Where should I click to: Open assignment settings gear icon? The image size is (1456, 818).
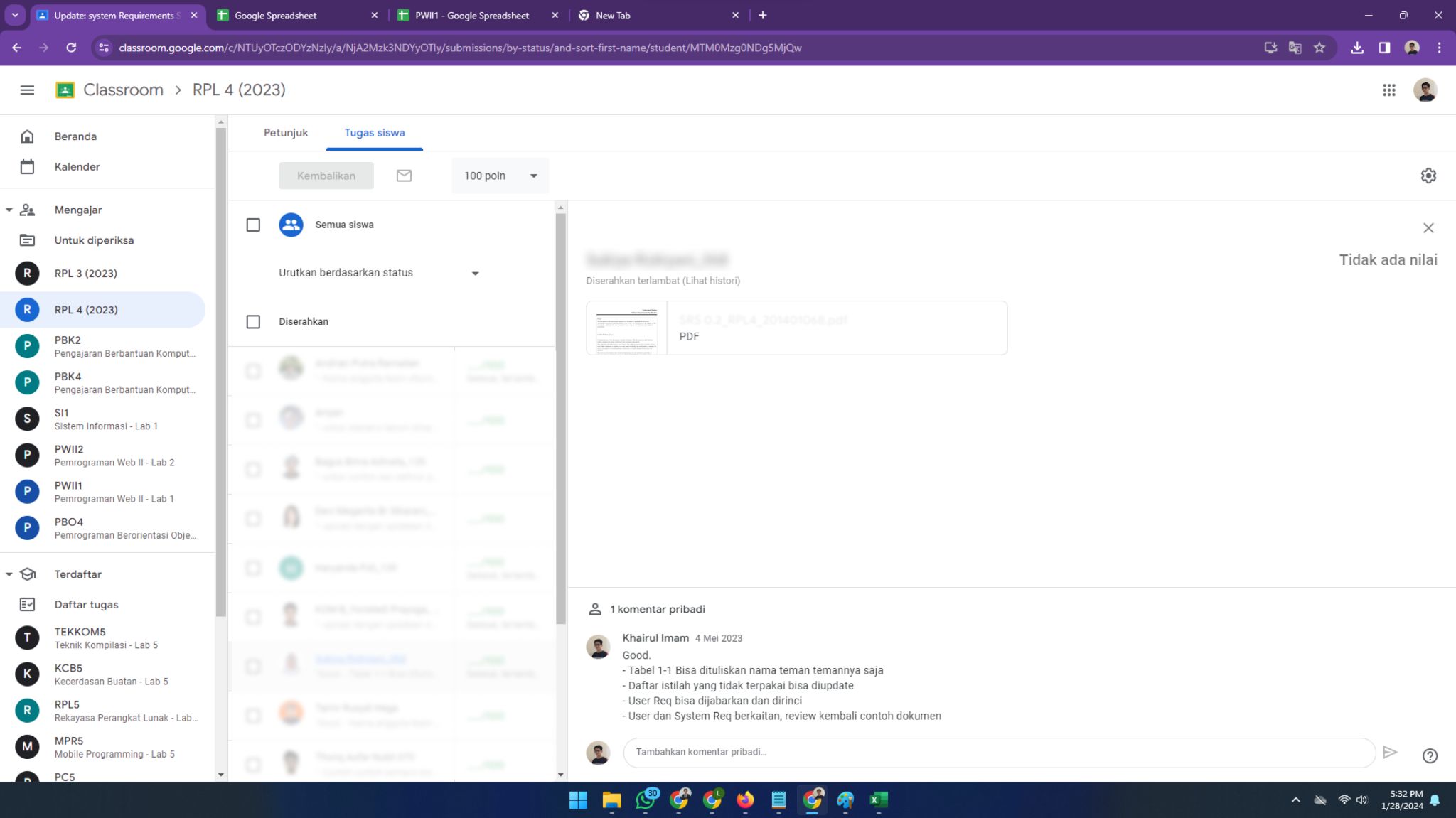click(1428, 176)
